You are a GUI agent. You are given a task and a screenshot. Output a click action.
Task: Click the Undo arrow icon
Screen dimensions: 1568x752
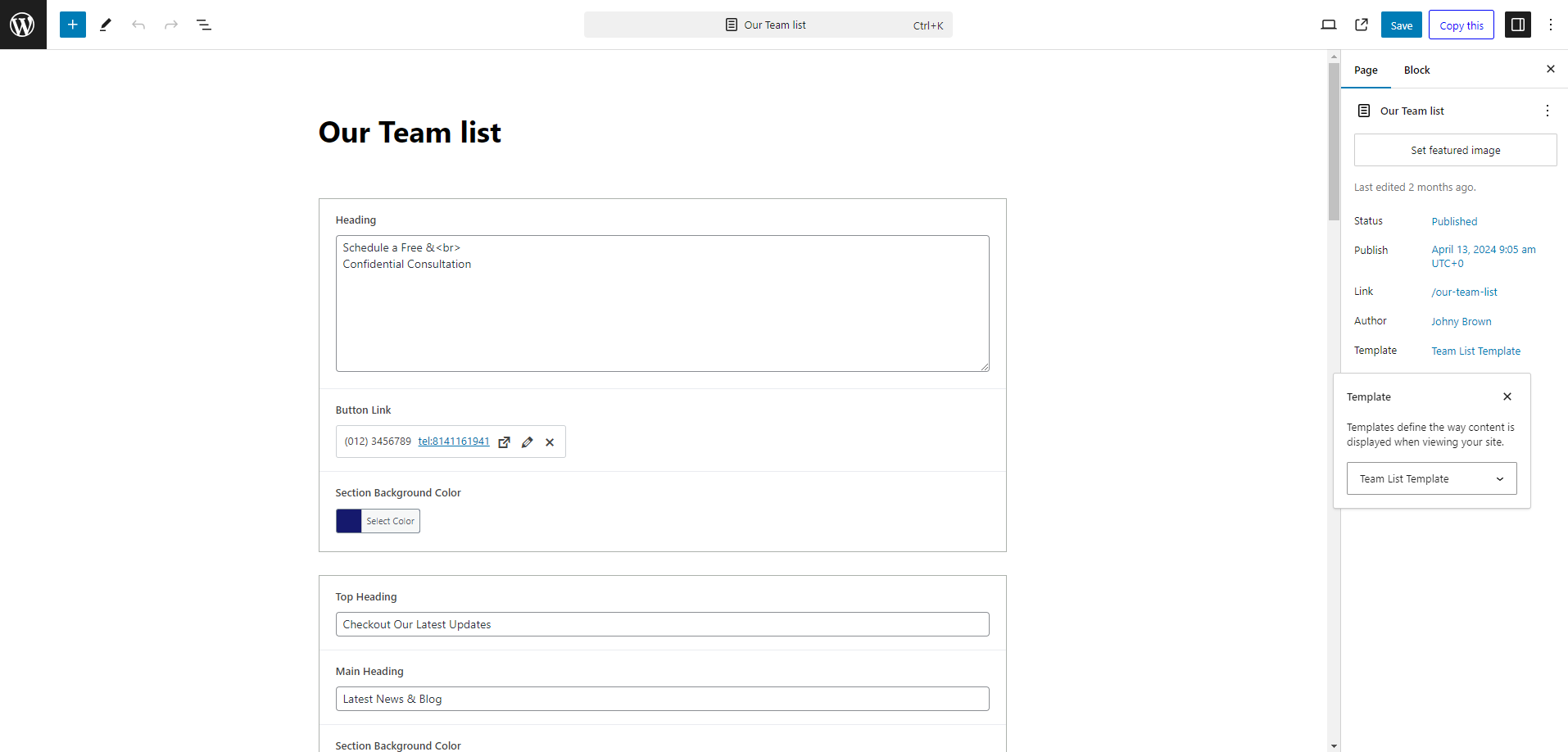click(x=138, y=25)
